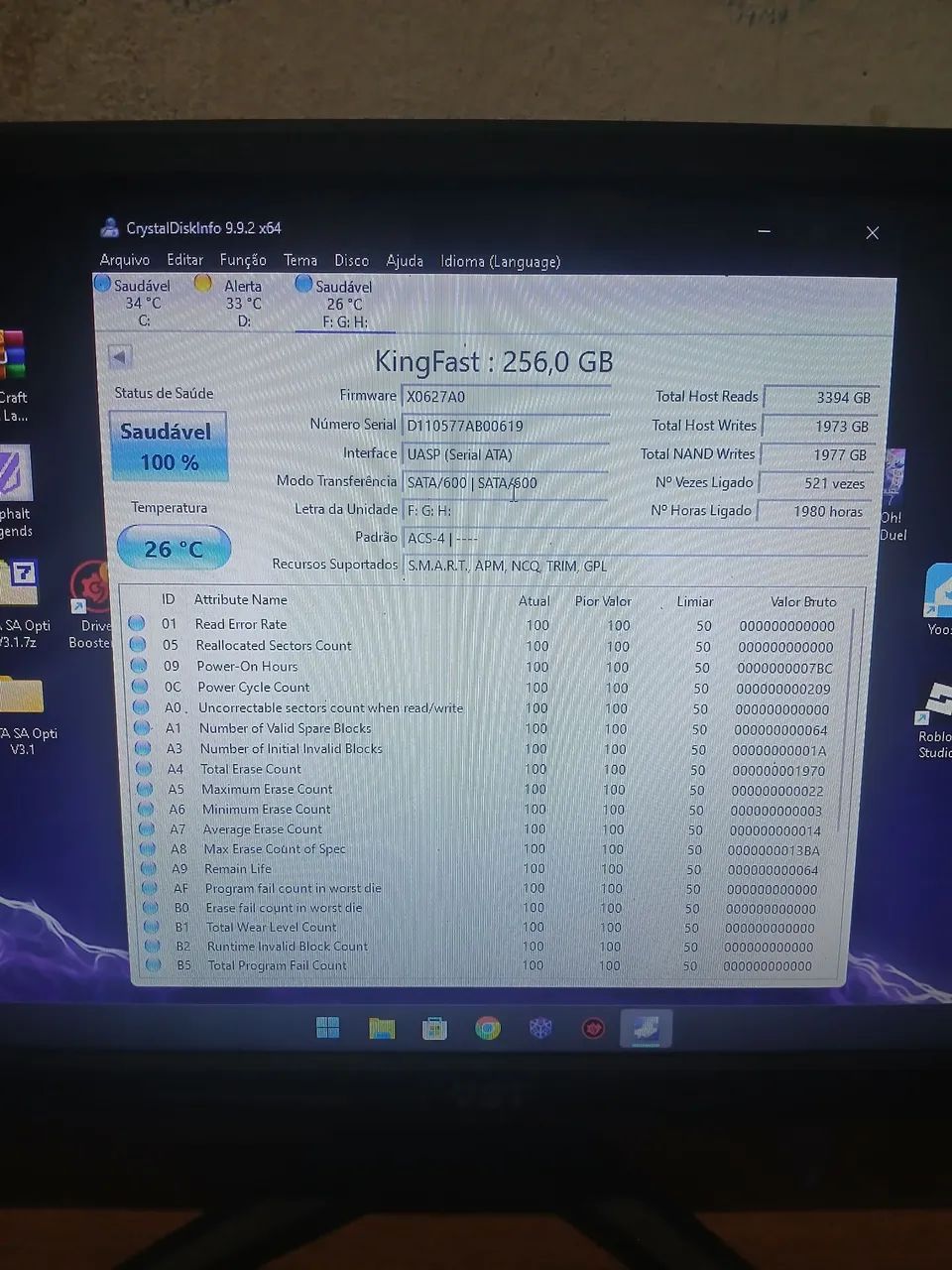Open the WinRAR desktop icon

[12, 375]
